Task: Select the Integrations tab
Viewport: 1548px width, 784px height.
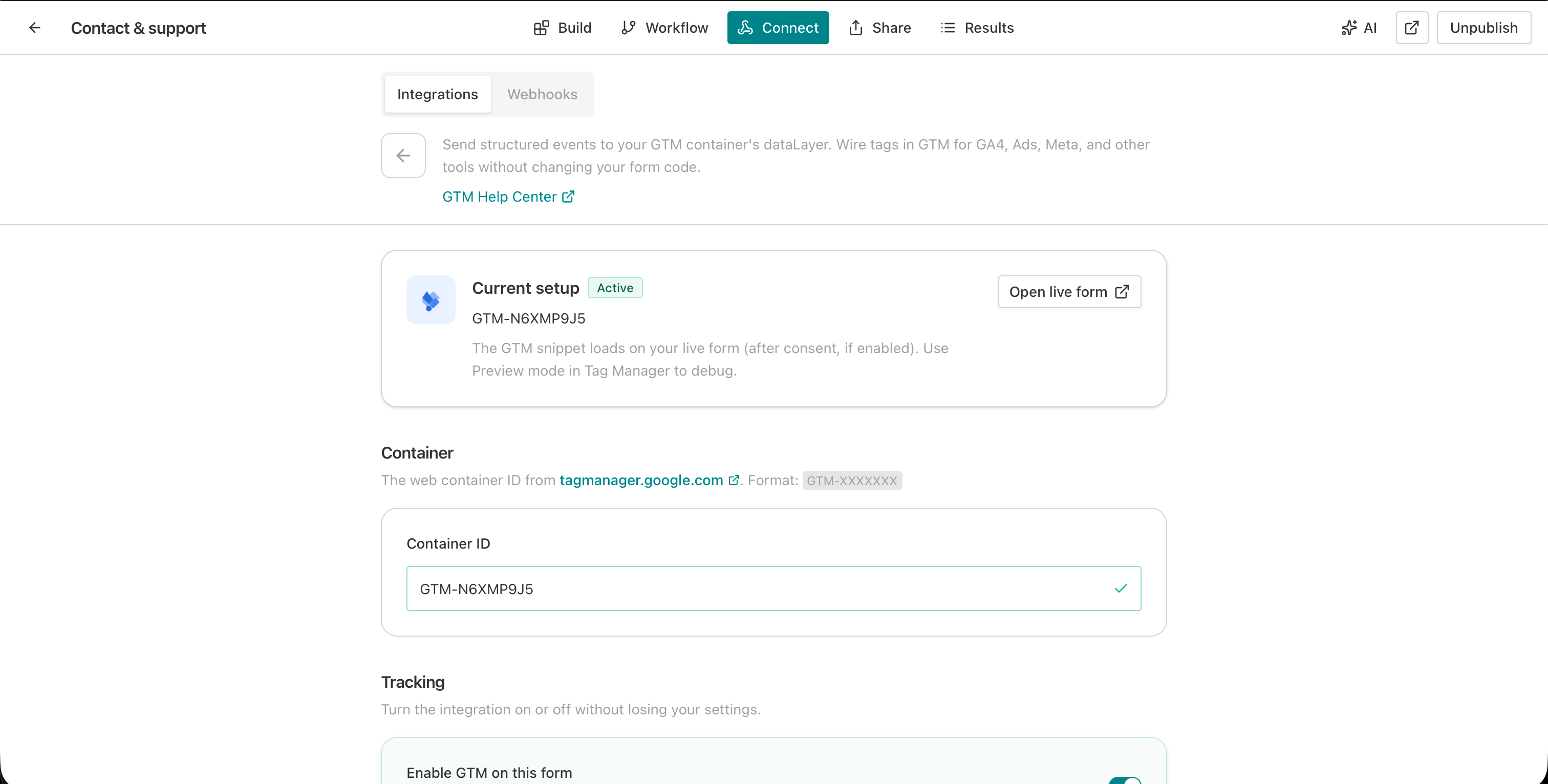Action: coord(437,94)
